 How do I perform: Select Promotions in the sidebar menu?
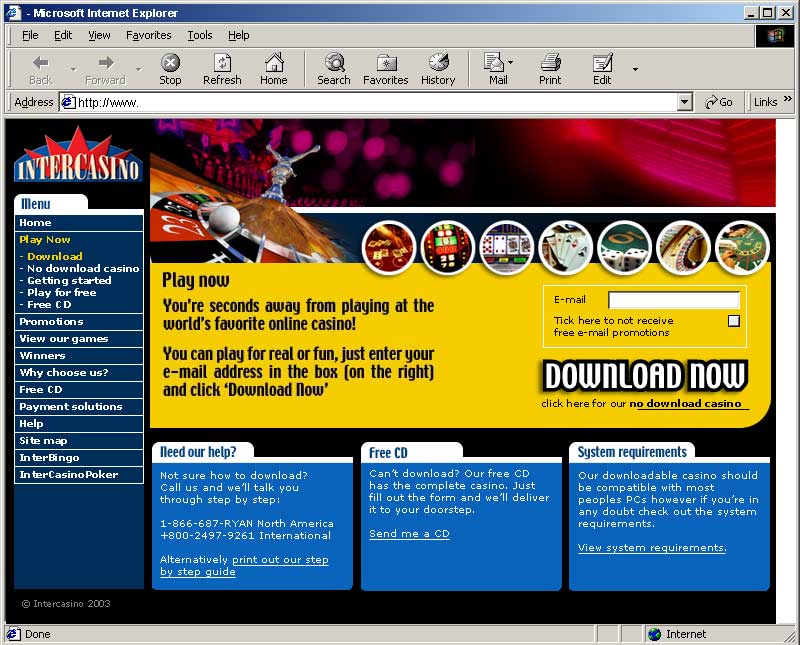[x=51, y=322]
